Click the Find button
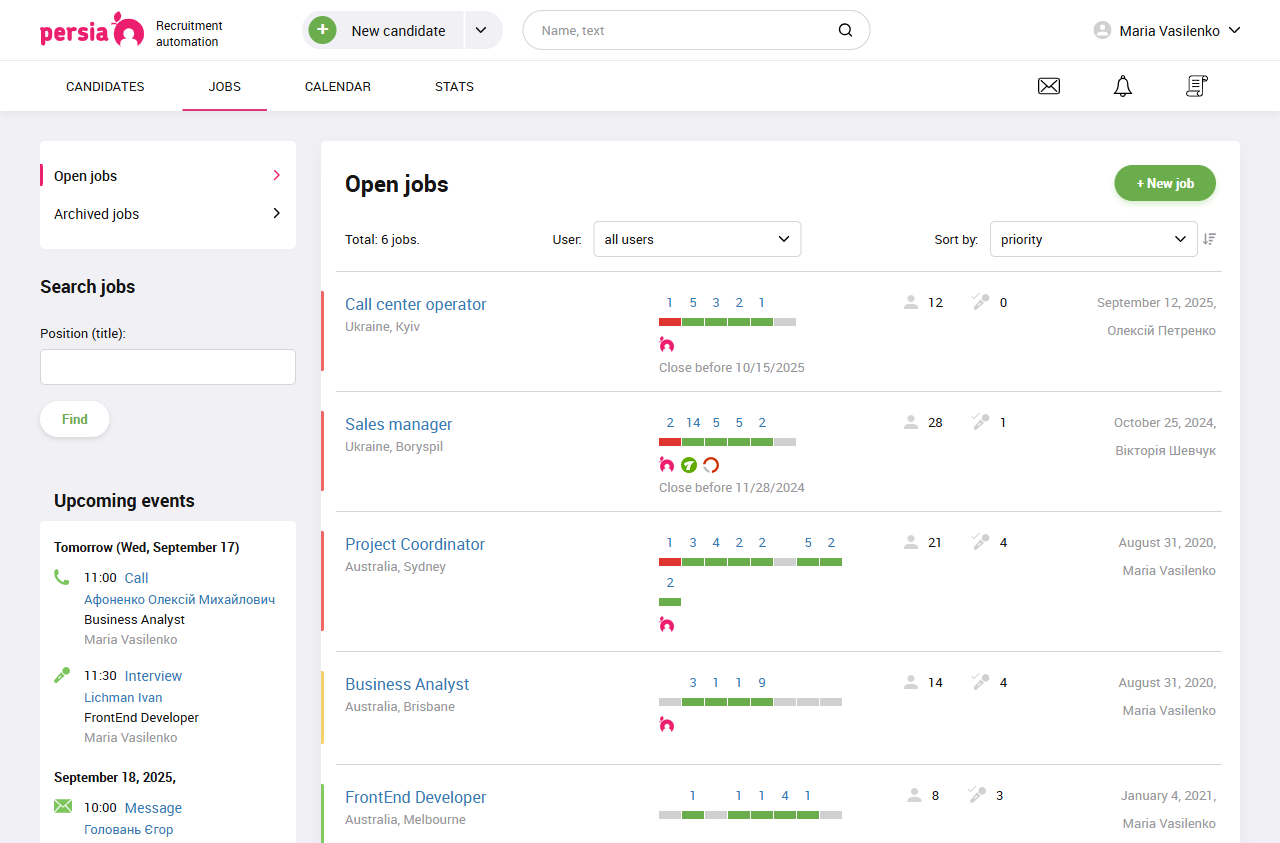Image resolution: width=1280 pixels, height=843 pixels. (75, 419)
